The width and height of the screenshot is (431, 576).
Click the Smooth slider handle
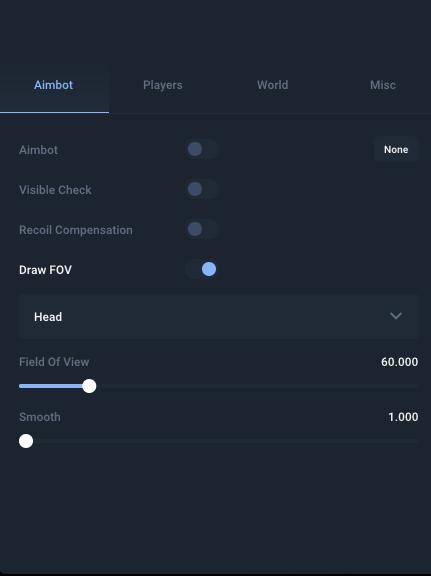tap(26, 441)
